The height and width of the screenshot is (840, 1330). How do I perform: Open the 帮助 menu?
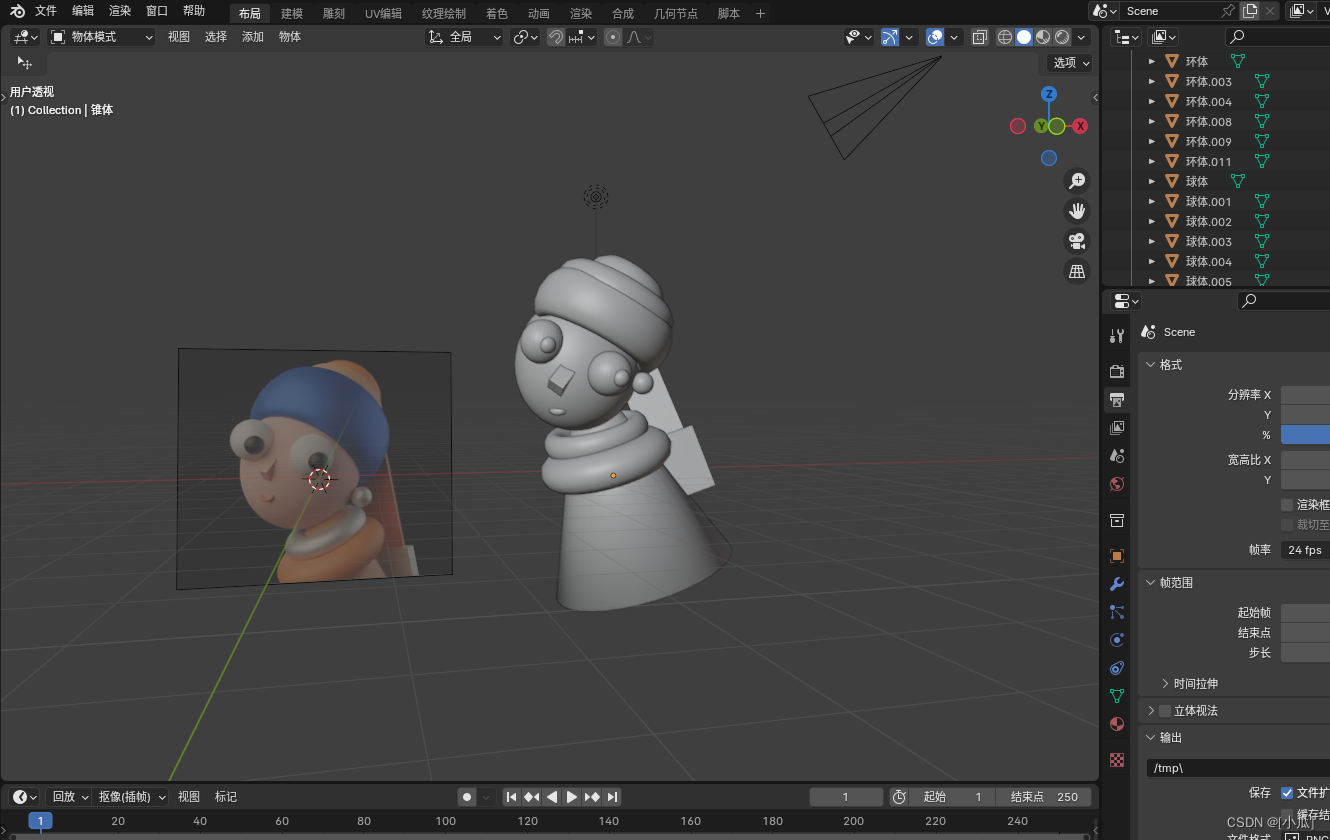tap(194, 11)
